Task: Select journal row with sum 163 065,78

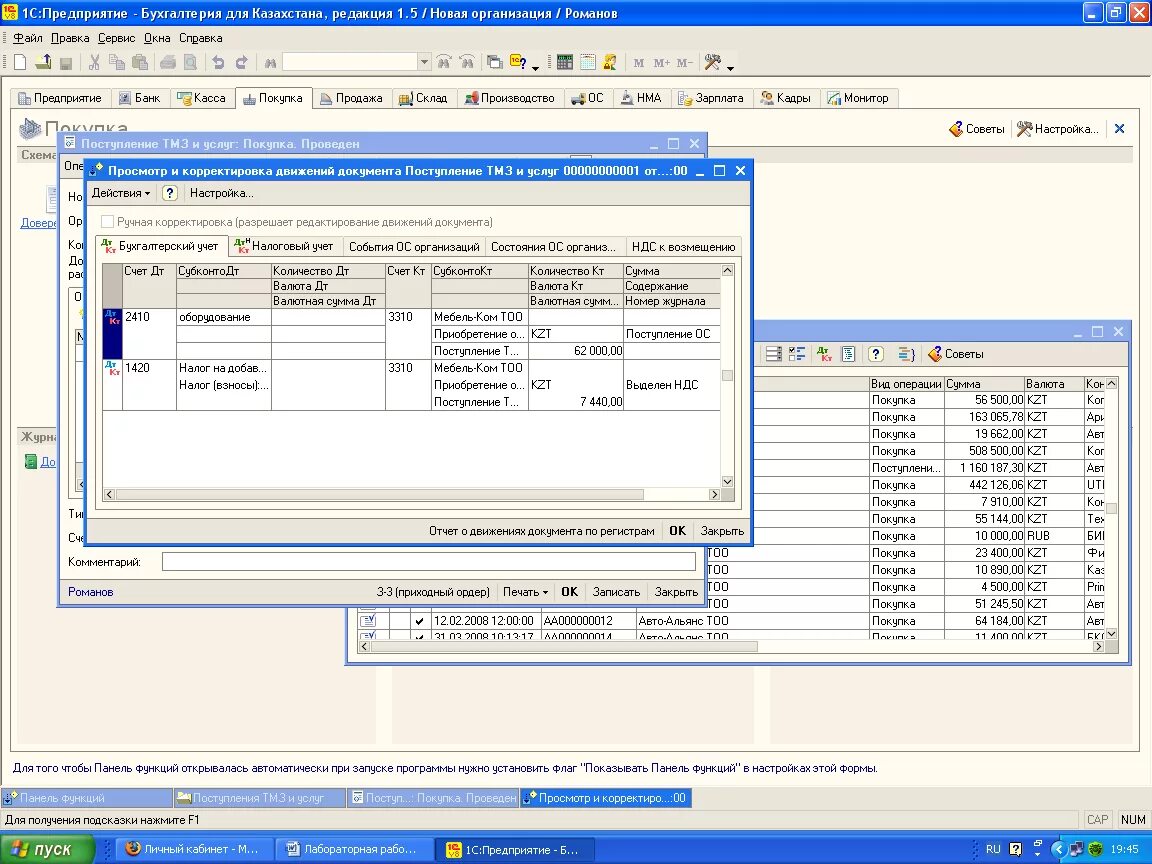Action: tap(984, 417)
